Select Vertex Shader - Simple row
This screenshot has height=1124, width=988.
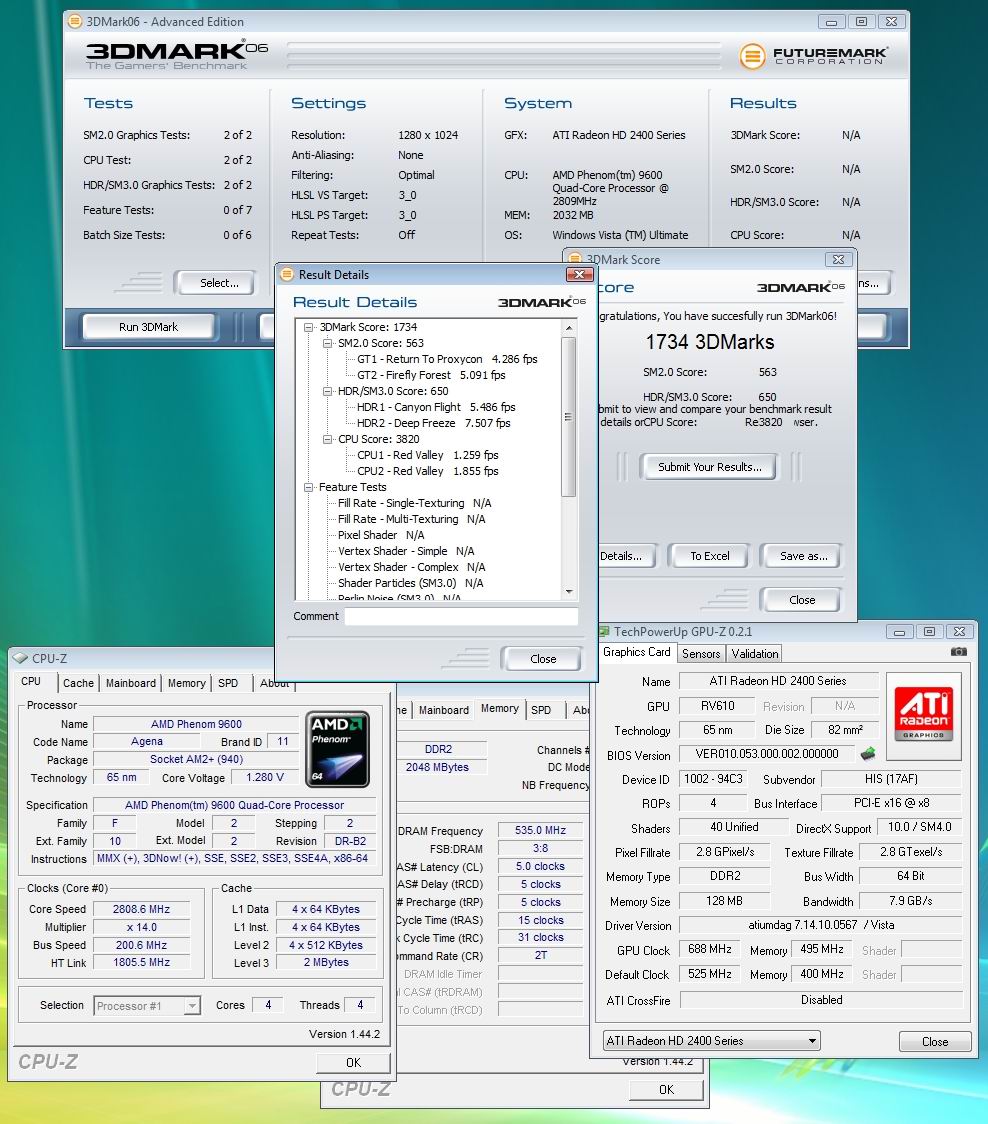406,551
